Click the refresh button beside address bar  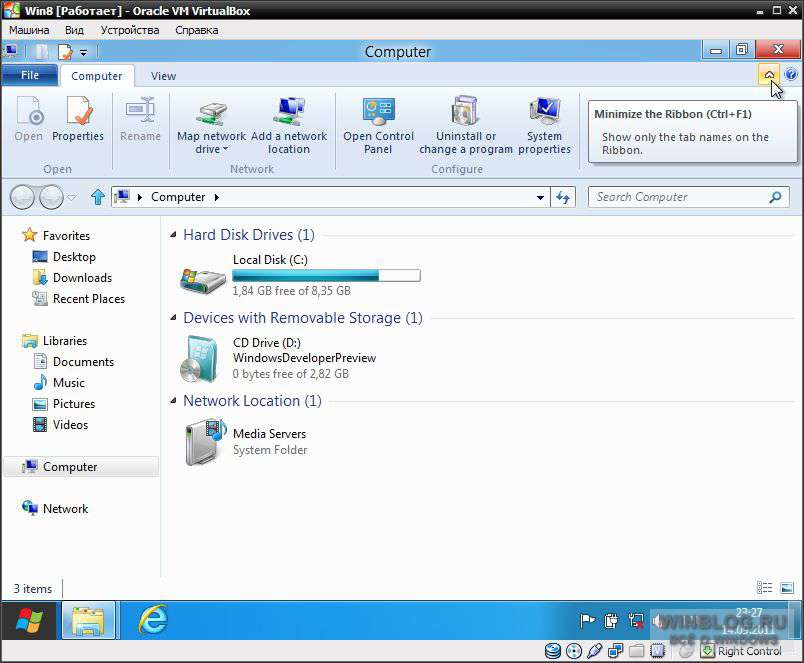click(563, 197)
